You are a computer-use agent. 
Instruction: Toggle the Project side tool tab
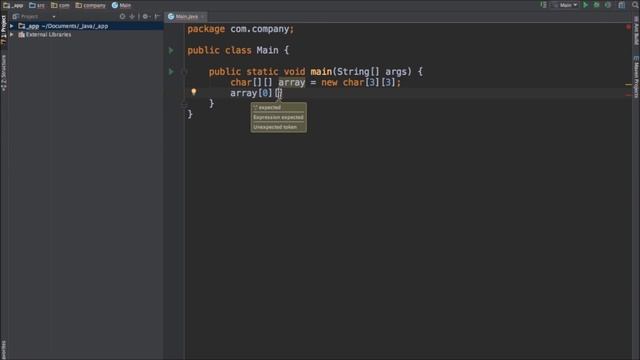[x=4, y=31]
